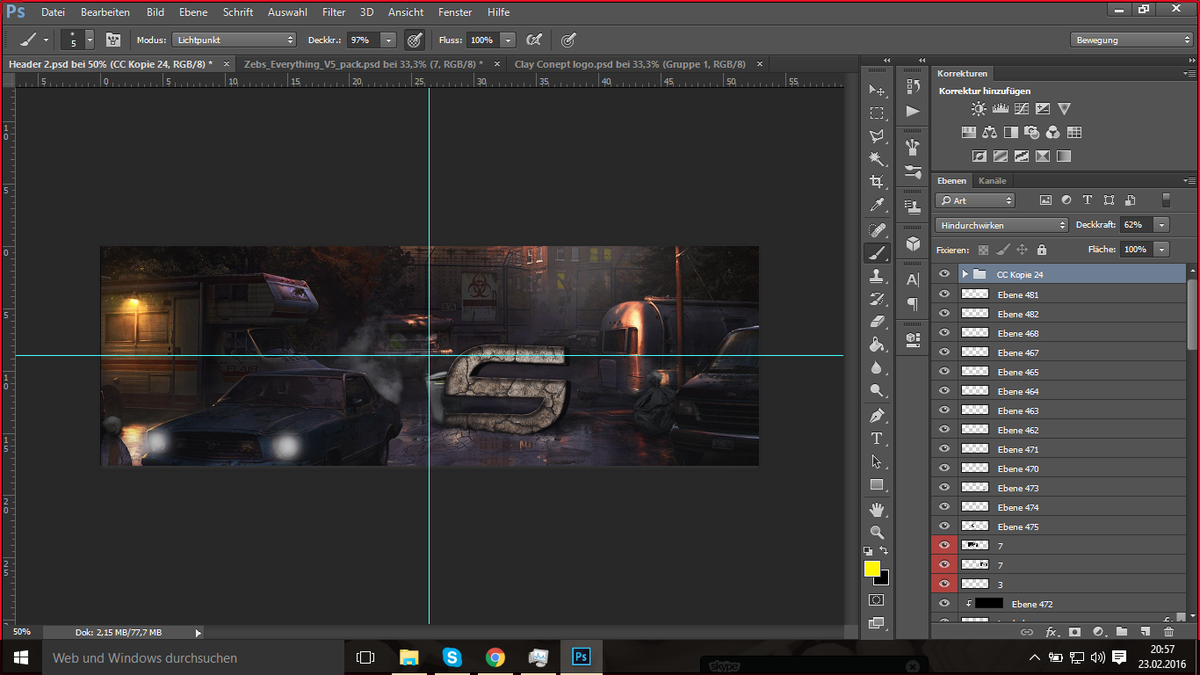Viewport: 1200px width, 675px height.
Task: Toggle pressure for size button
Action: [568, 40]
